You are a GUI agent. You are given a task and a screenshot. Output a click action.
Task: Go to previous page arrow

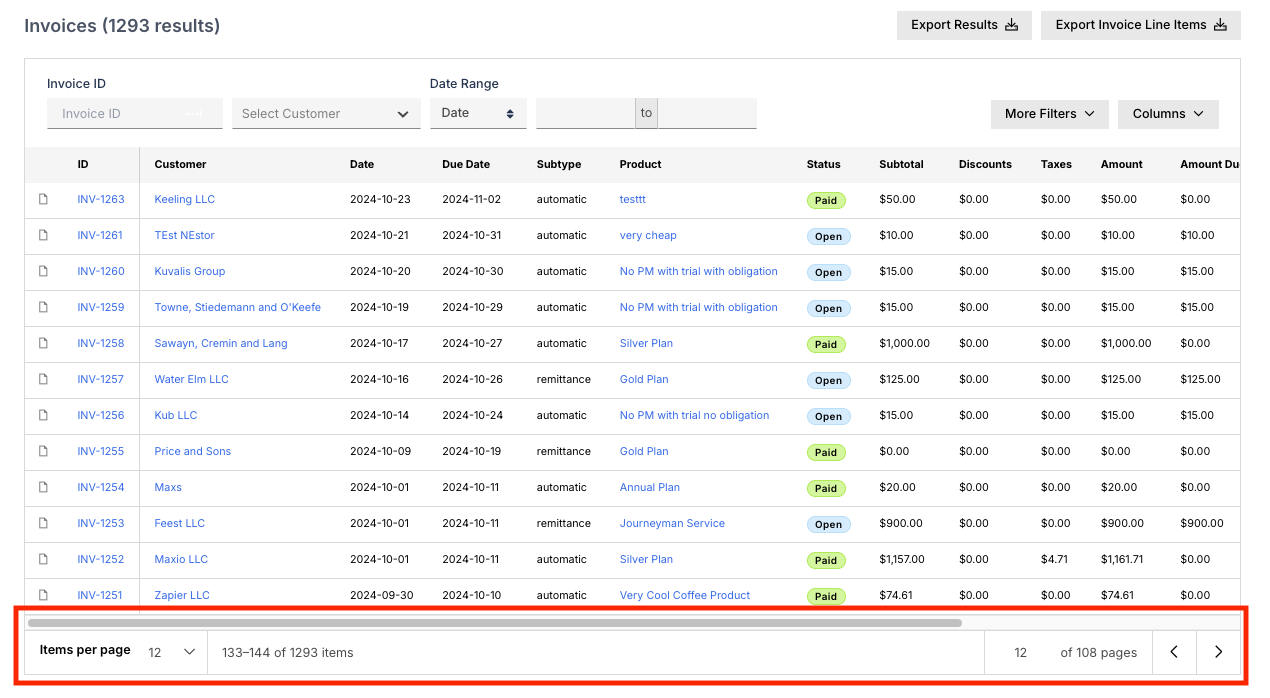click(x=1174, y=652)
